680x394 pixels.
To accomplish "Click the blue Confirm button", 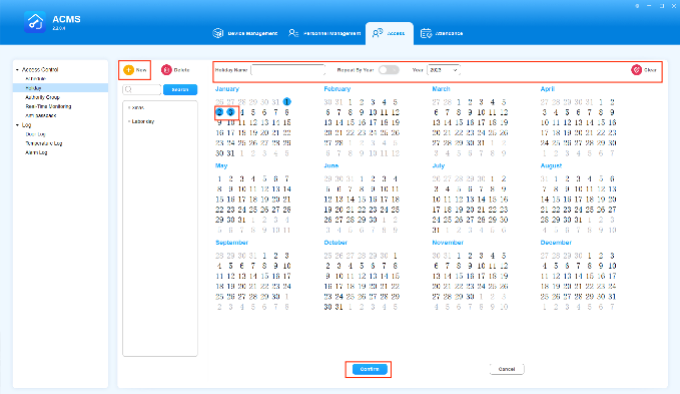I will [x=369, y=369].
